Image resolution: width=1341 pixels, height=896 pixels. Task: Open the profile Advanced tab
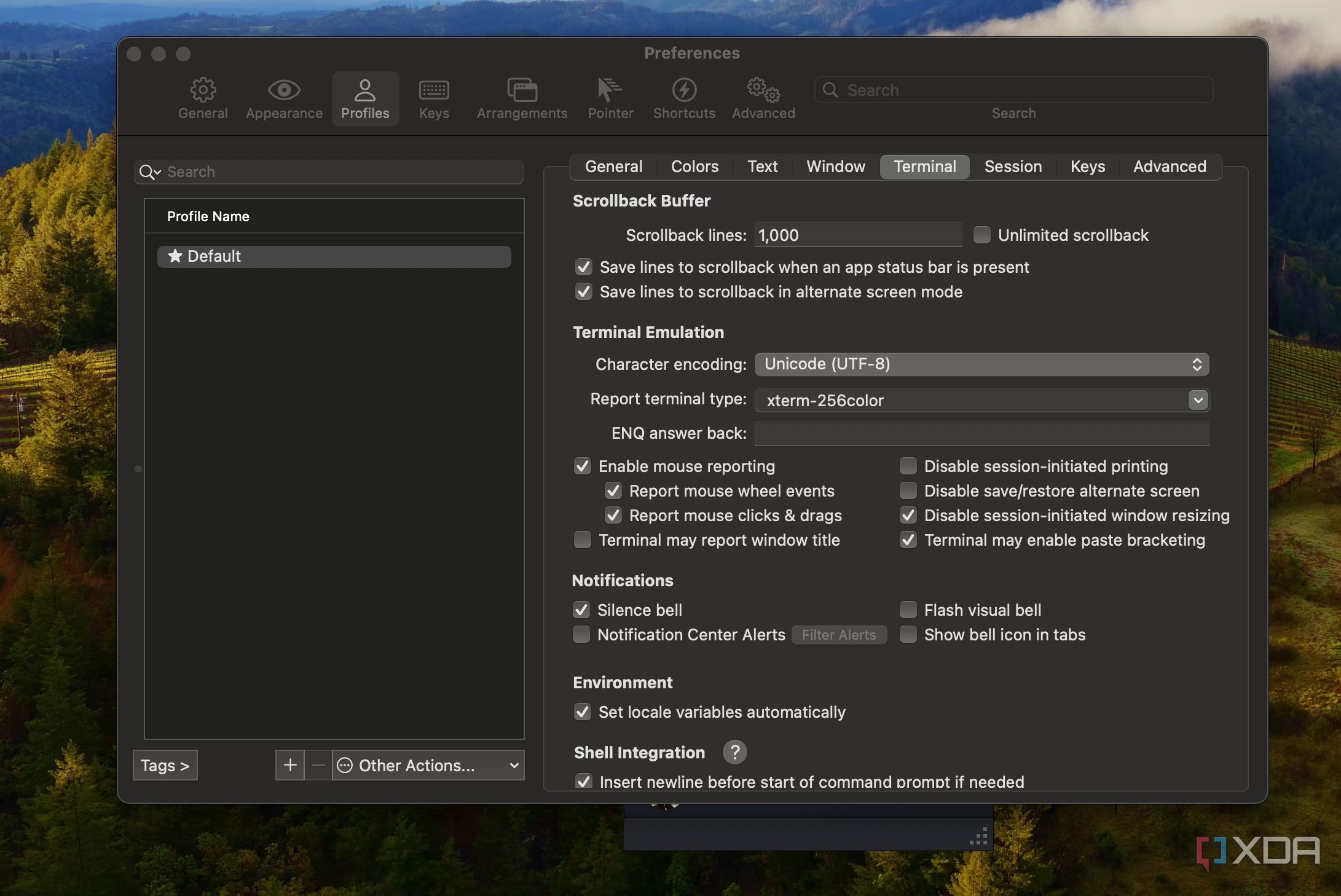(1170, 167)
